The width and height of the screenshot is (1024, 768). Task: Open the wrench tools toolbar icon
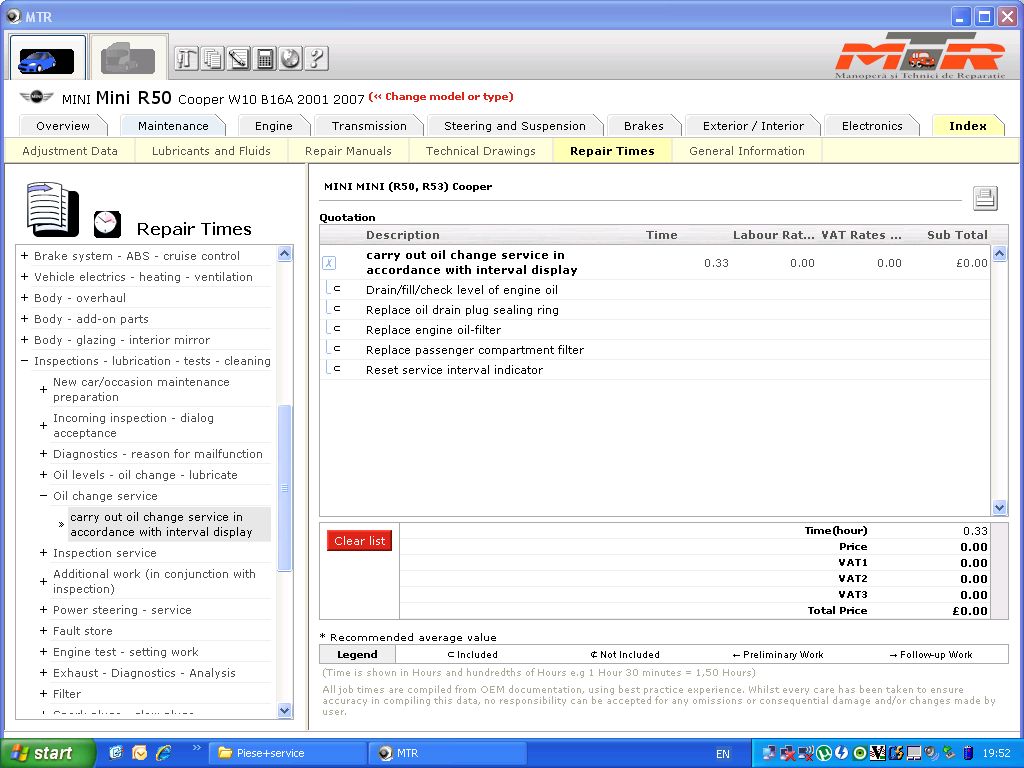pyautogui.click(x=187, y=58)
